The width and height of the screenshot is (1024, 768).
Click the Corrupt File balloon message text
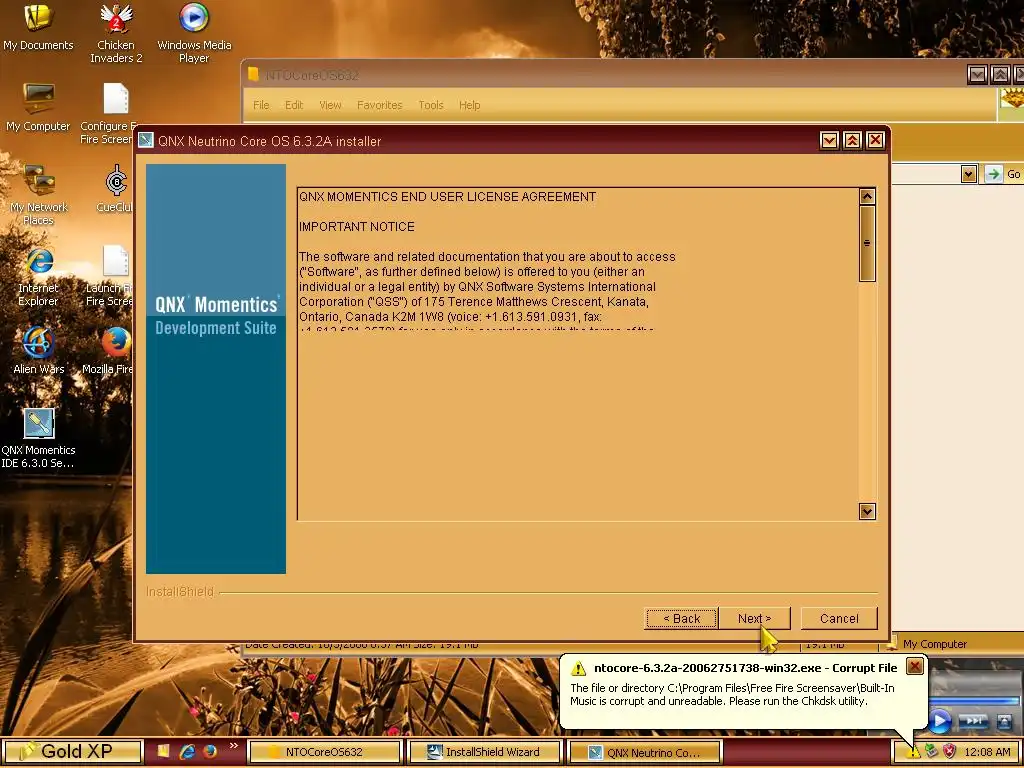click(732, 694)
